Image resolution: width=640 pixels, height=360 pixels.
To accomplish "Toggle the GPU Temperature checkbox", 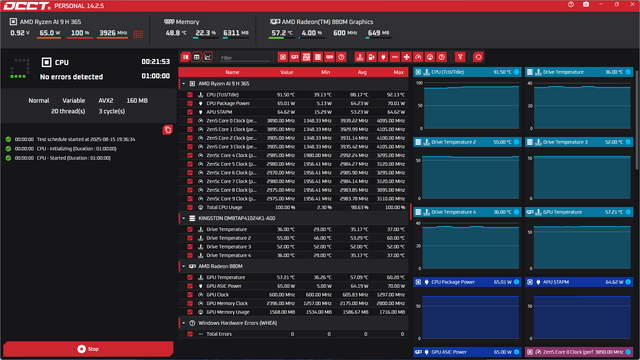I will point(190,277).
